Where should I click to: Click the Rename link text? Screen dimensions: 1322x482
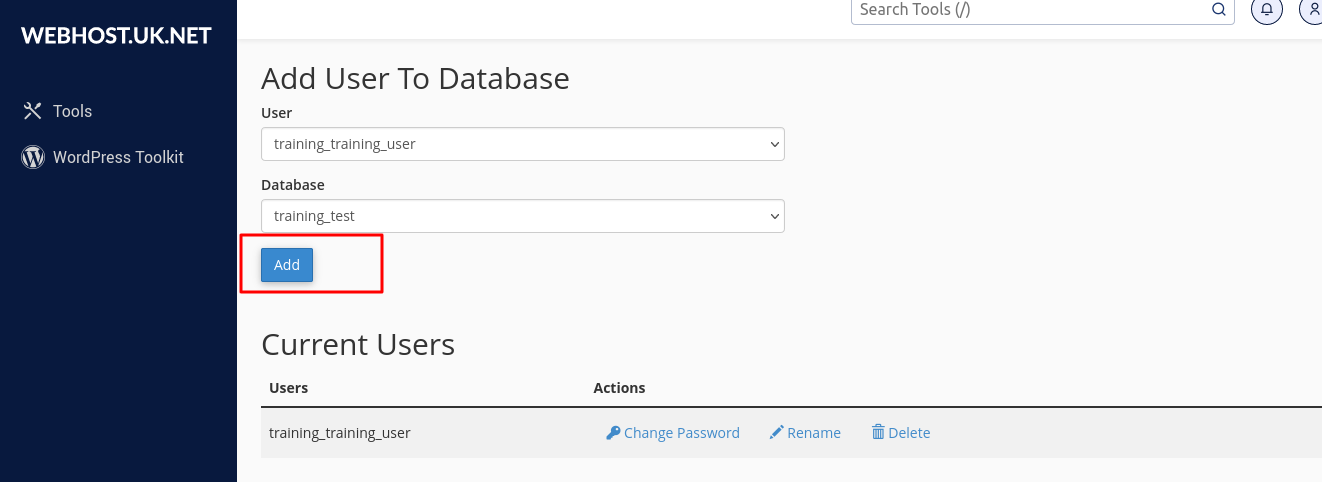pos(814,433)
